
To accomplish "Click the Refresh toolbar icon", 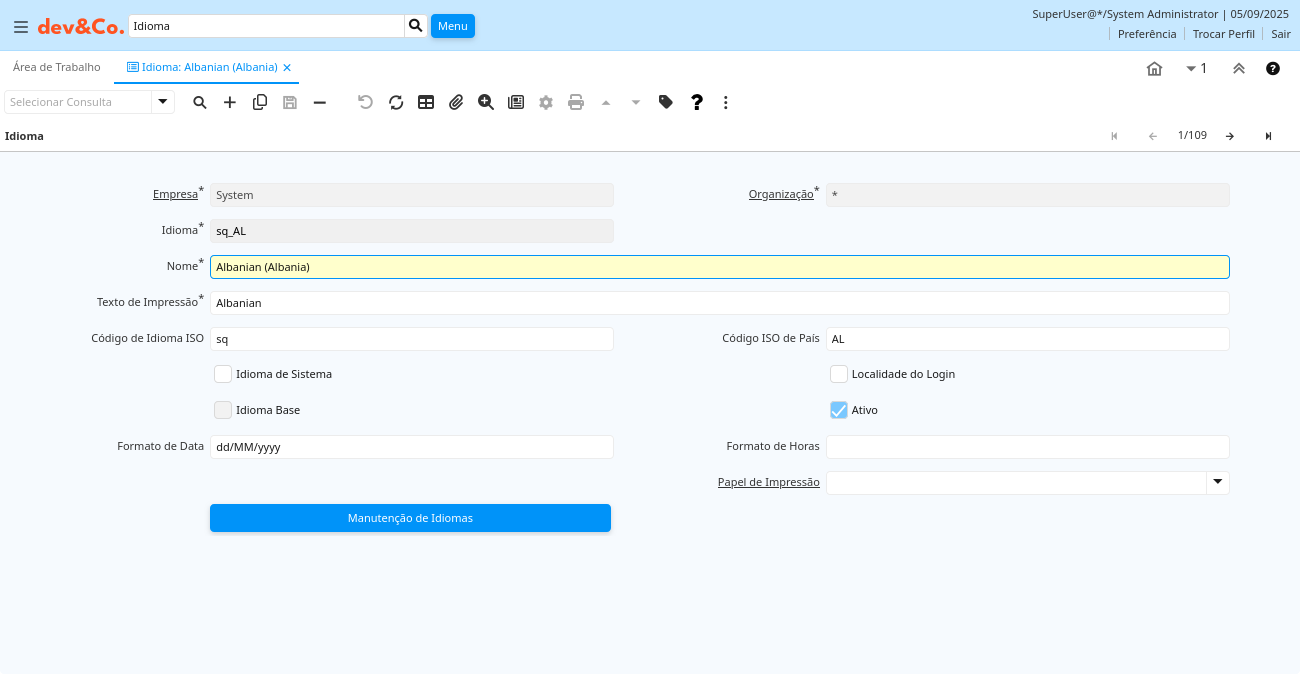I will [396, 102].
